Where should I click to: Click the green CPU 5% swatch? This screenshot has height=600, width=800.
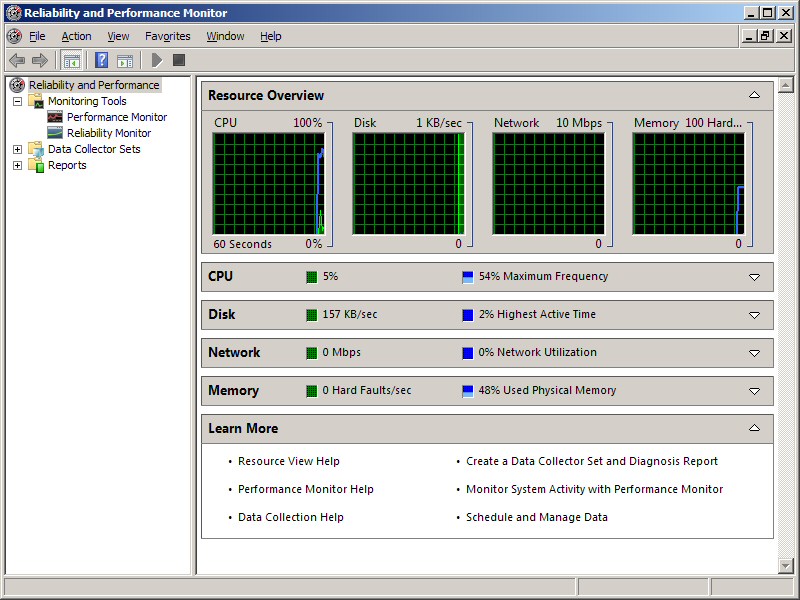[x=312, y=277]
